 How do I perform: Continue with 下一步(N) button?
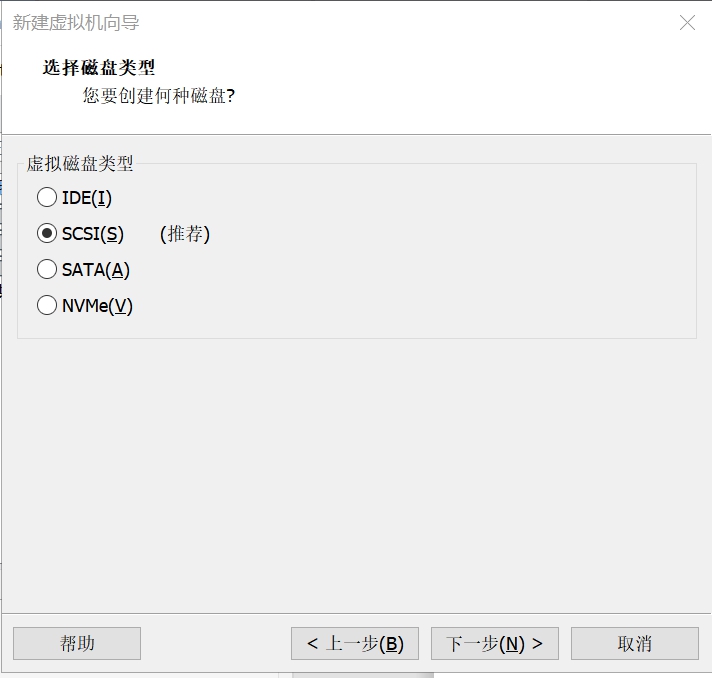pos(494,643)
